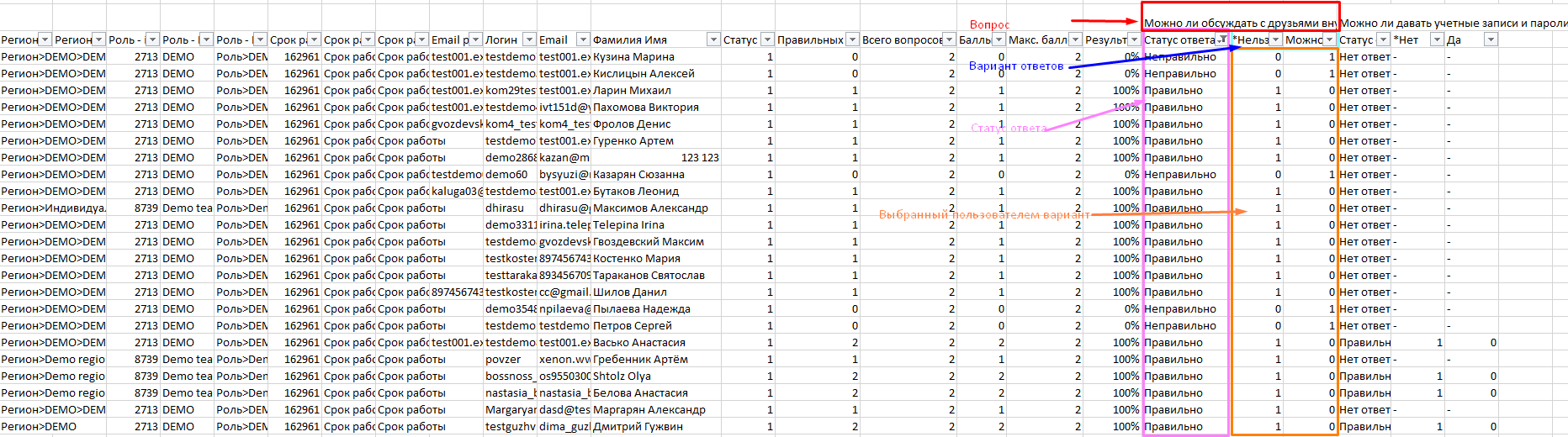Select the cell 'Telepina Irina'
The image size is (1568, 437).
pyautogui.click(x=656, y=224)
